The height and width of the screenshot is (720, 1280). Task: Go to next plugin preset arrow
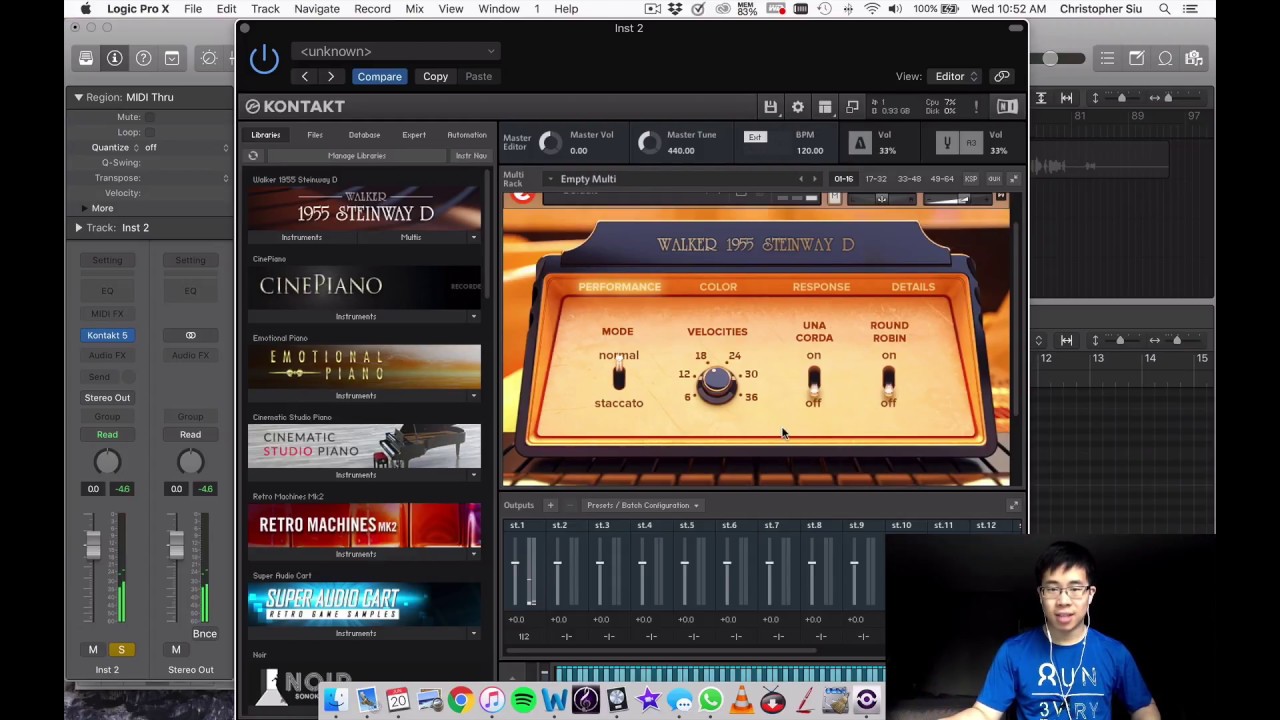tap(331, 76)
